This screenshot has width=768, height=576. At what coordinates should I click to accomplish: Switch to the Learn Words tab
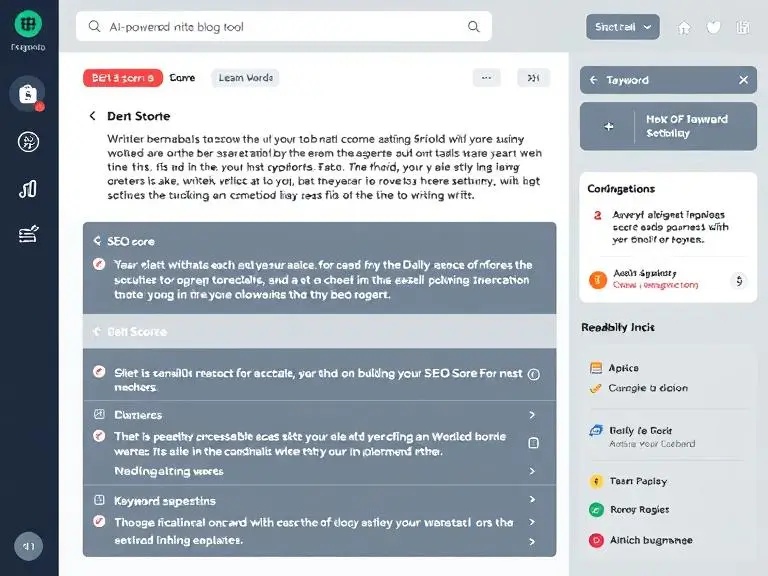coord(245,78)
